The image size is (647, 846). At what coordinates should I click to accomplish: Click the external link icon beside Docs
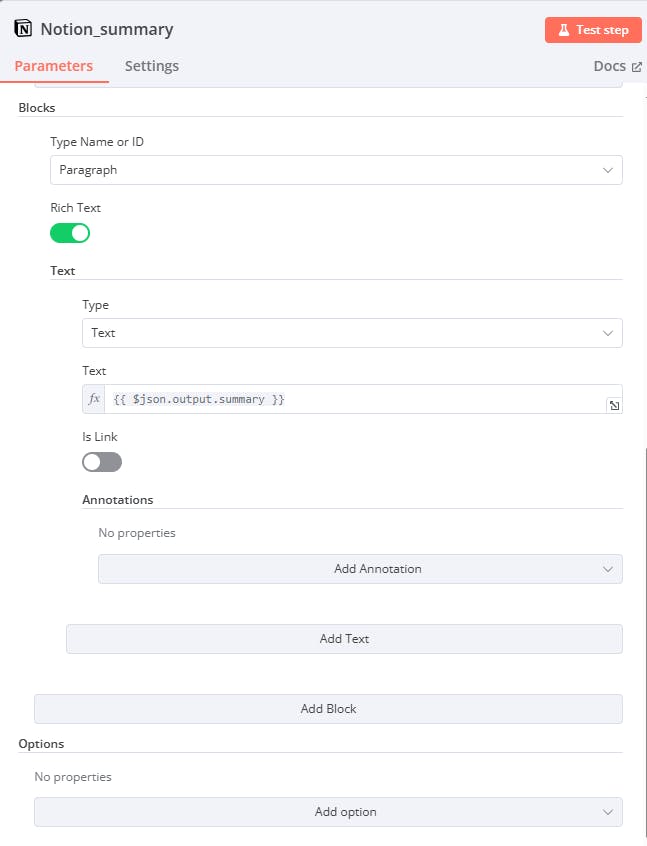pos(637,67)
